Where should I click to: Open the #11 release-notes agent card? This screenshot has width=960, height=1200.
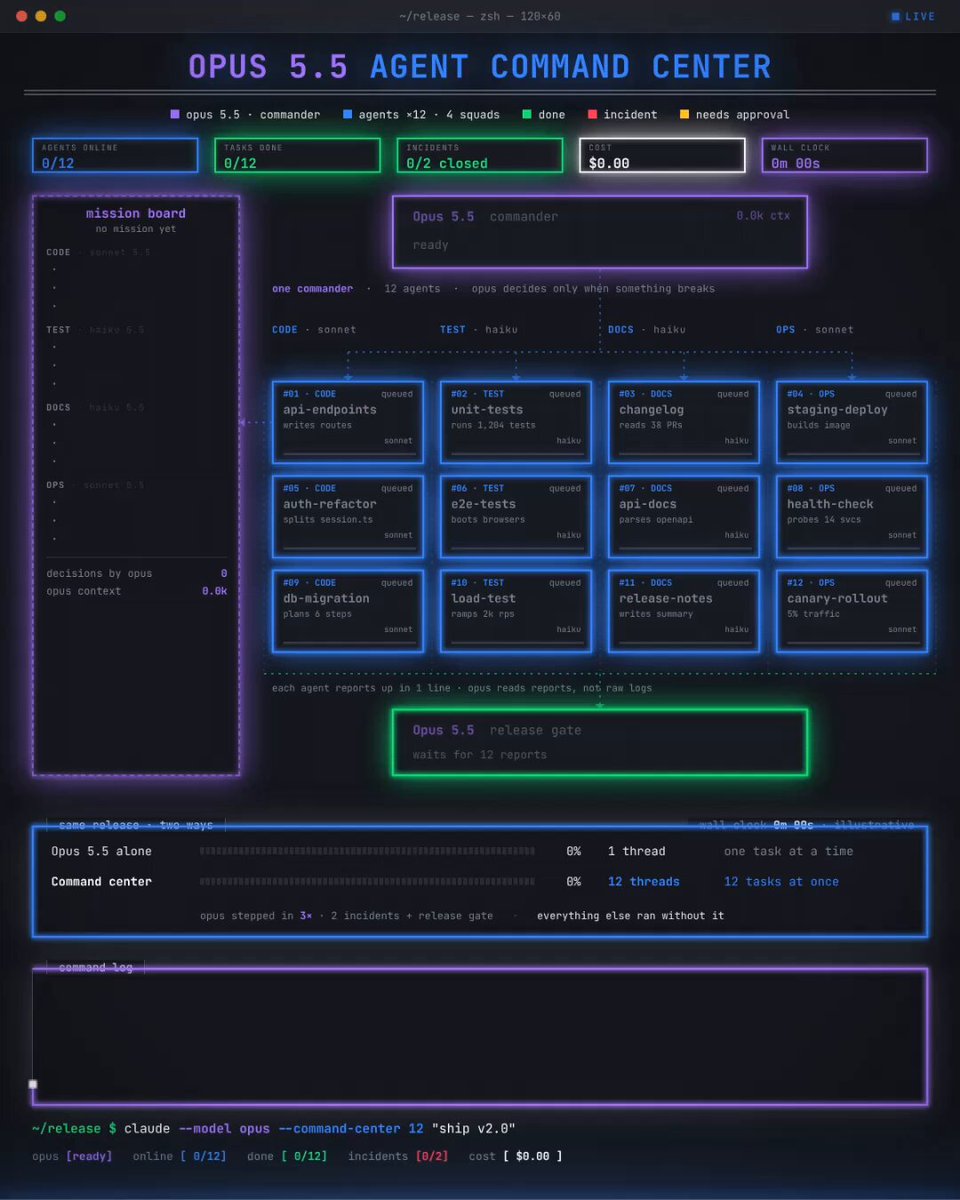tap(684, 611)
